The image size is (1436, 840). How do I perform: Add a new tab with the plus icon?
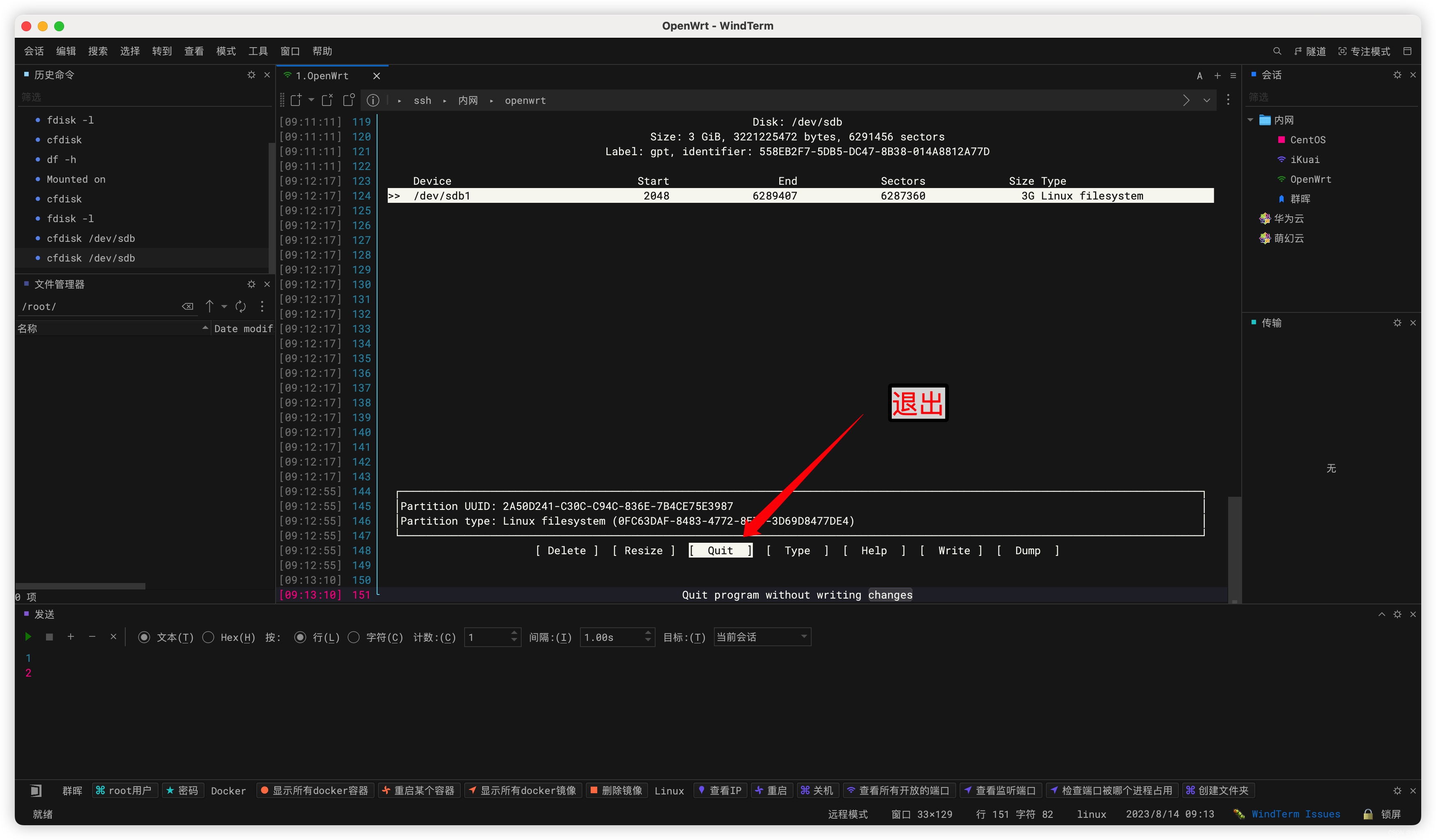(x=1217, y=76)
